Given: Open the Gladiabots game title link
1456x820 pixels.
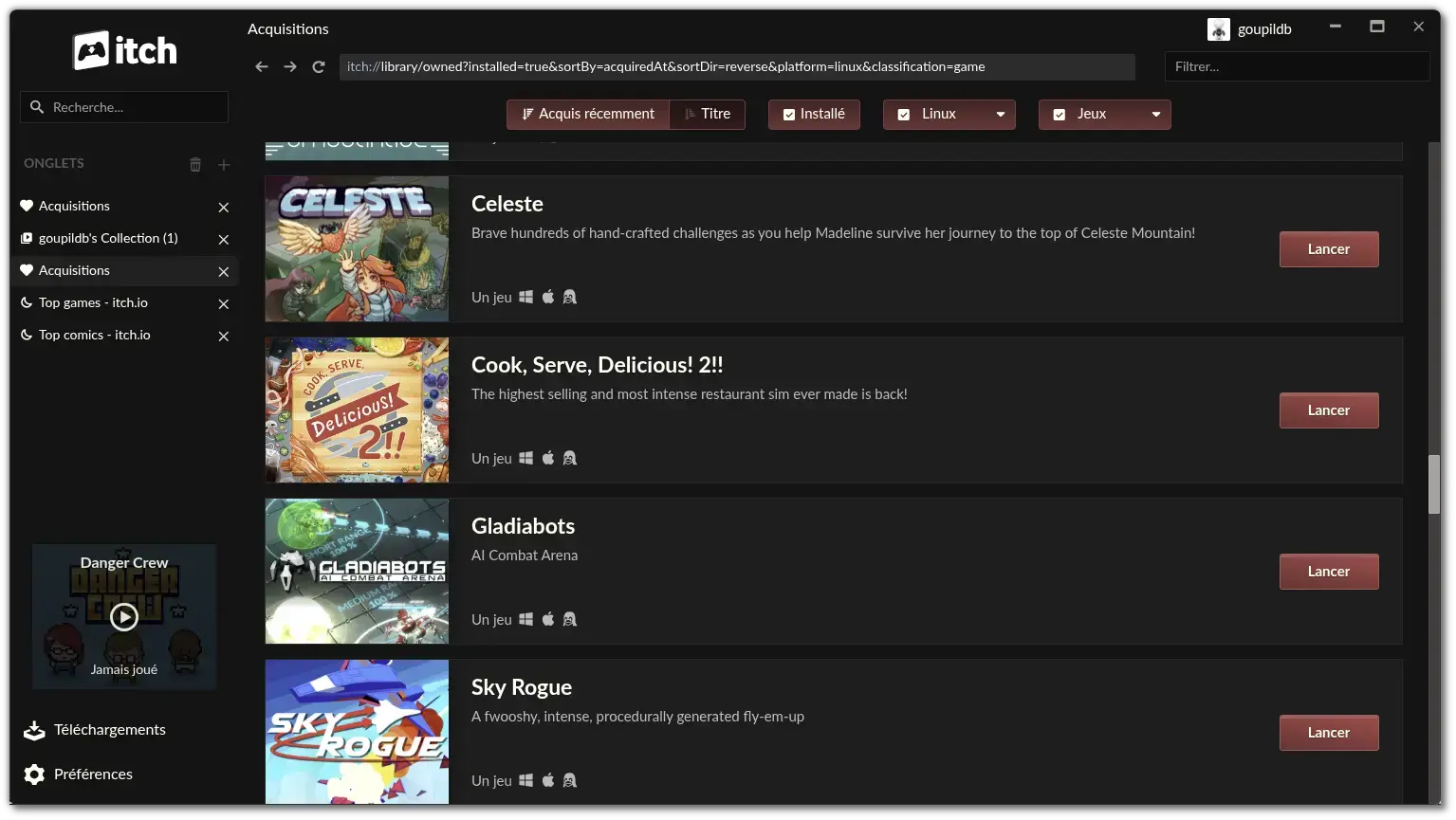Looking at the screenshot, I should [523, 526].
